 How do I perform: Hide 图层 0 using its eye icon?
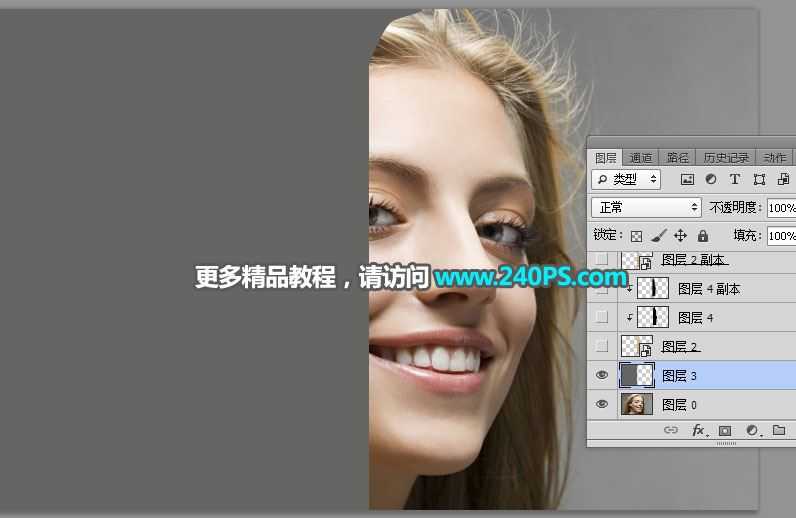[x=601, y=404]
